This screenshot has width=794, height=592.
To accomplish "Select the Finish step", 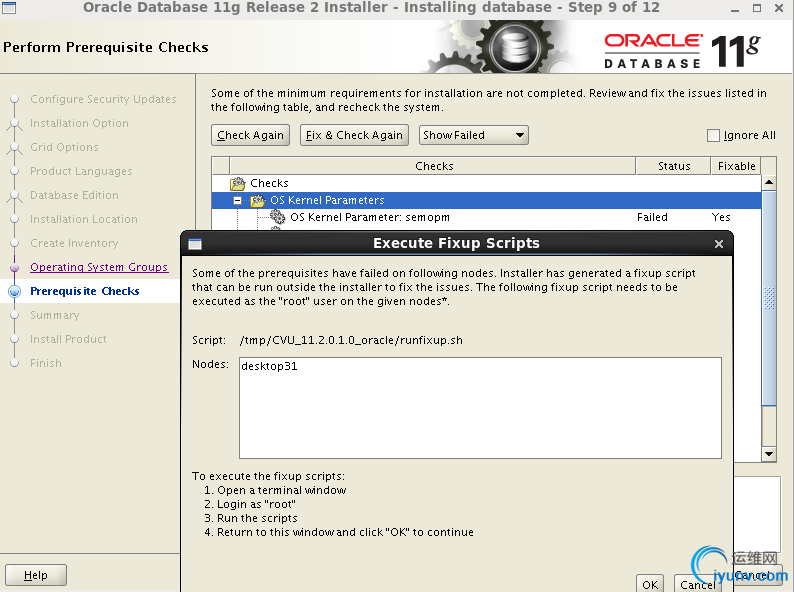I will (x=46, y=363).
